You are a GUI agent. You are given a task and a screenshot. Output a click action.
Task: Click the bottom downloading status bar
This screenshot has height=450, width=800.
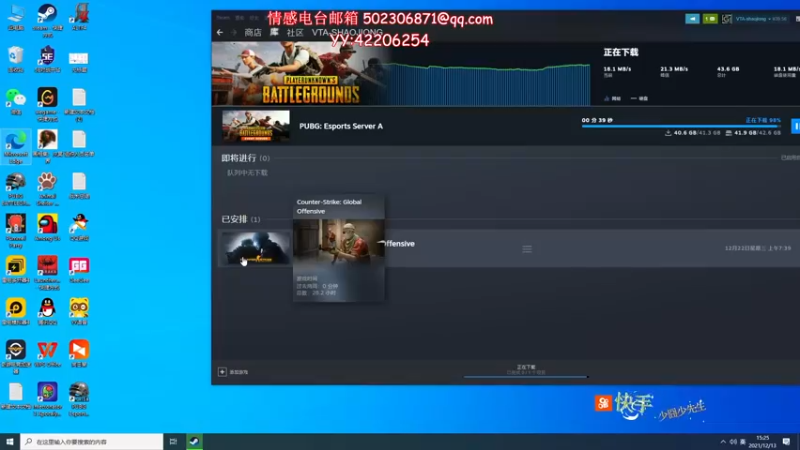tap(526, 371)
